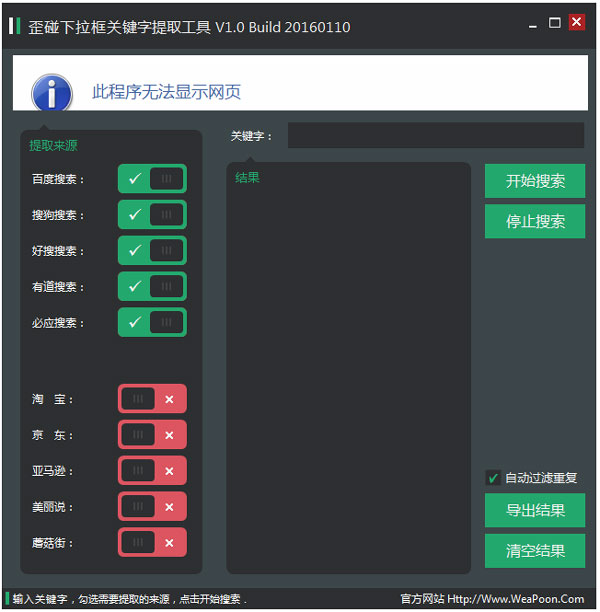Click the 开始搜索 button

(x=535, y=181)
